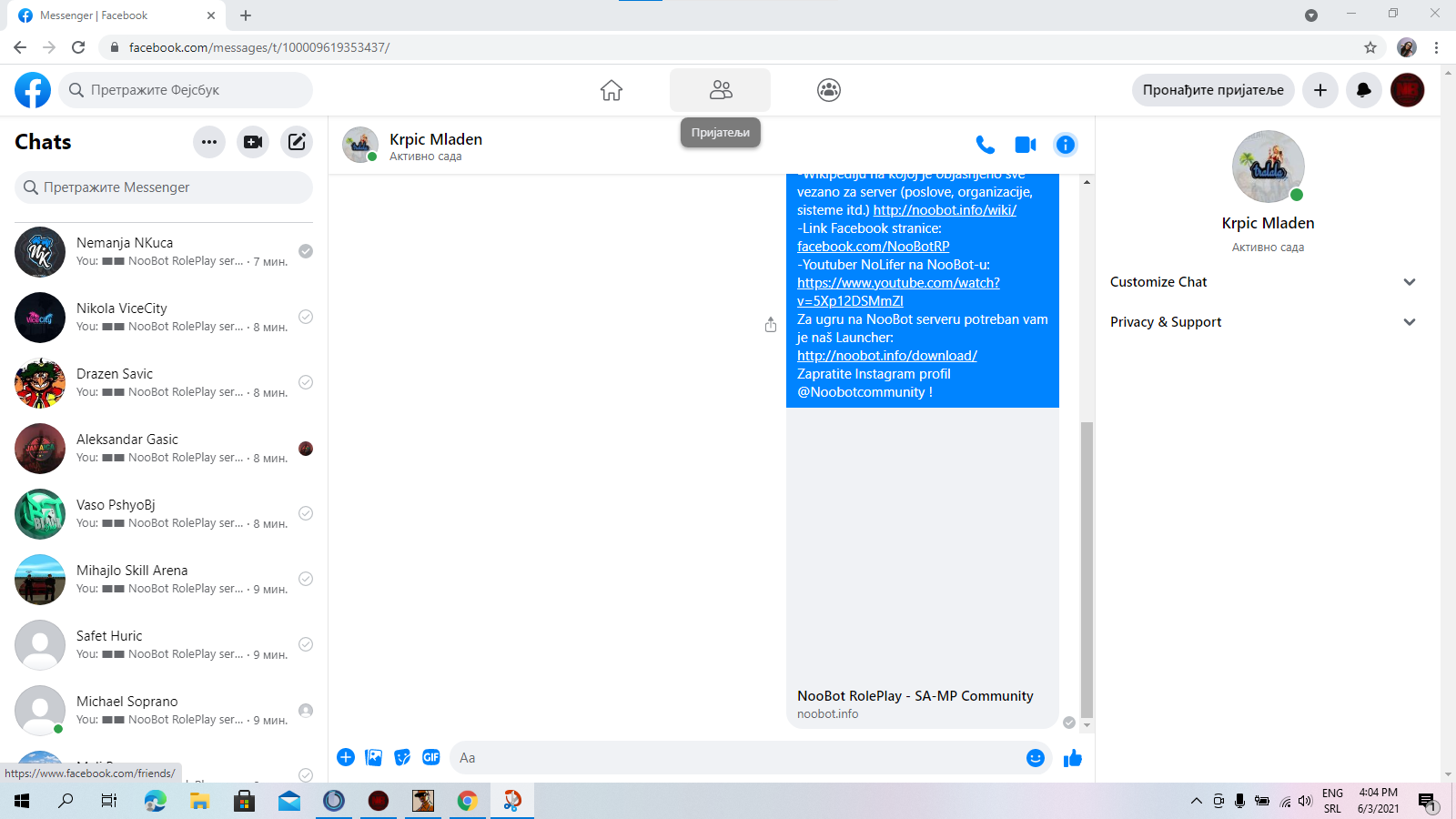The width and height of the screenshot is (1456, 819).
Task: Choose a sticker
Action: [402, 757]
